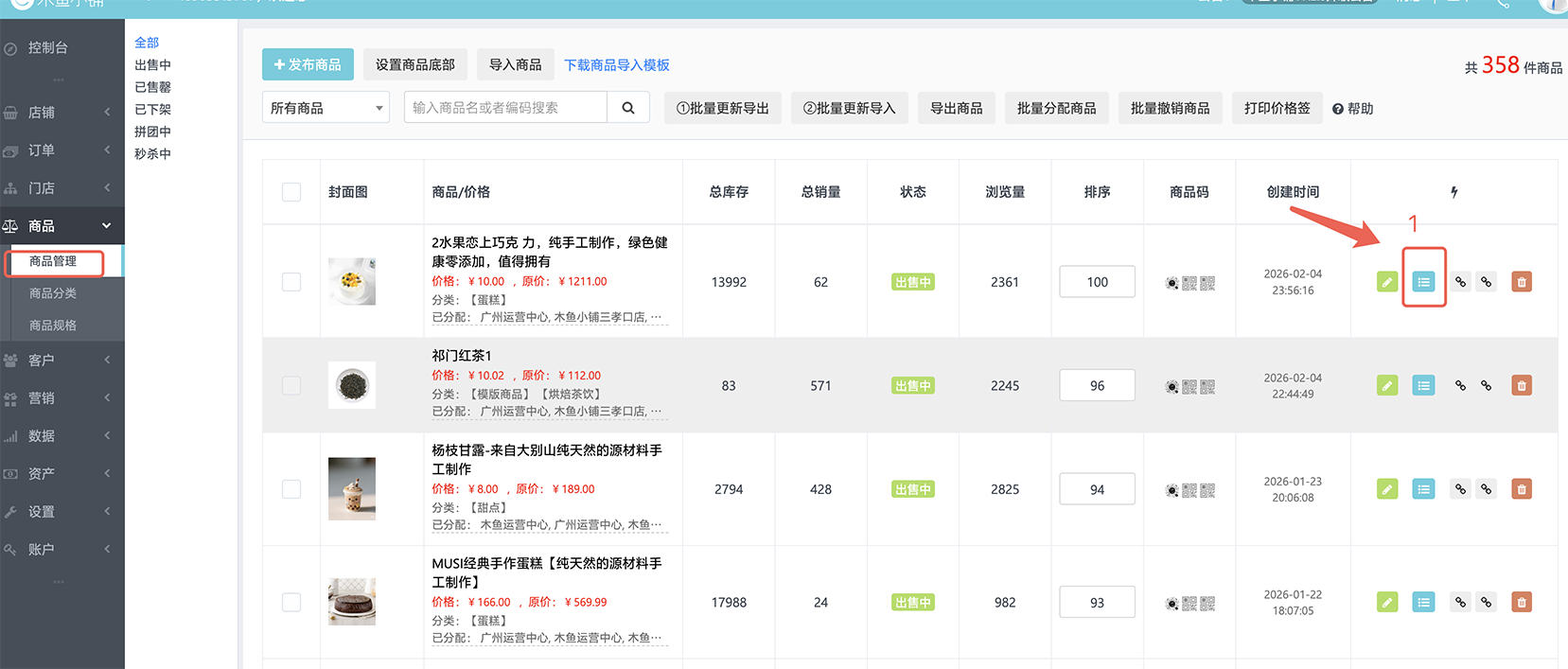Viewport: 1568px width, 669px height.
Task: Open the 所有商品 dropdown filter
Action: point(326,108)
